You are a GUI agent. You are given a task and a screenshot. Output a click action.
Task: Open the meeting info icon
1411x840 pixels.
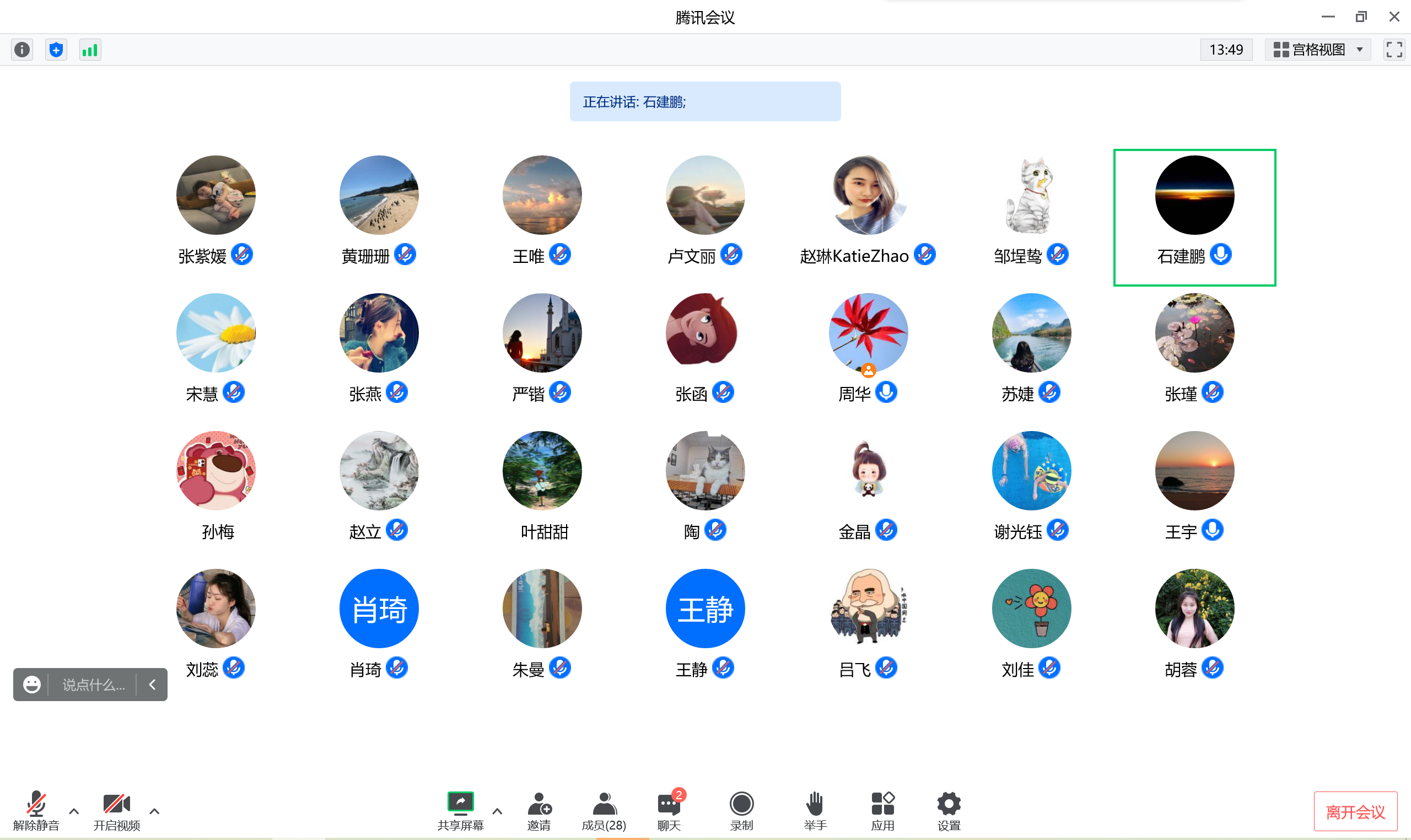22,50
